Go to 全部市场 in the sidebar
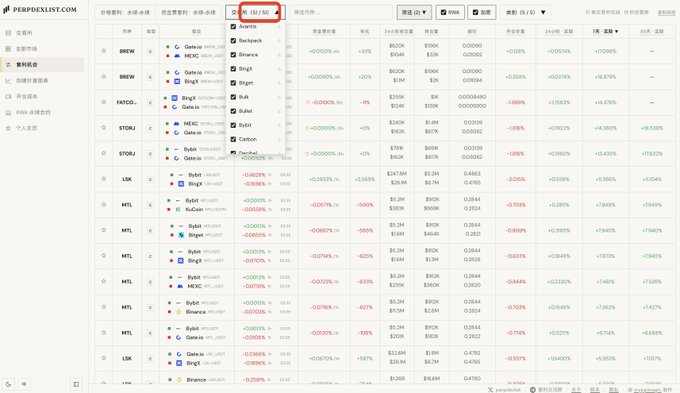 coord(42,49)
